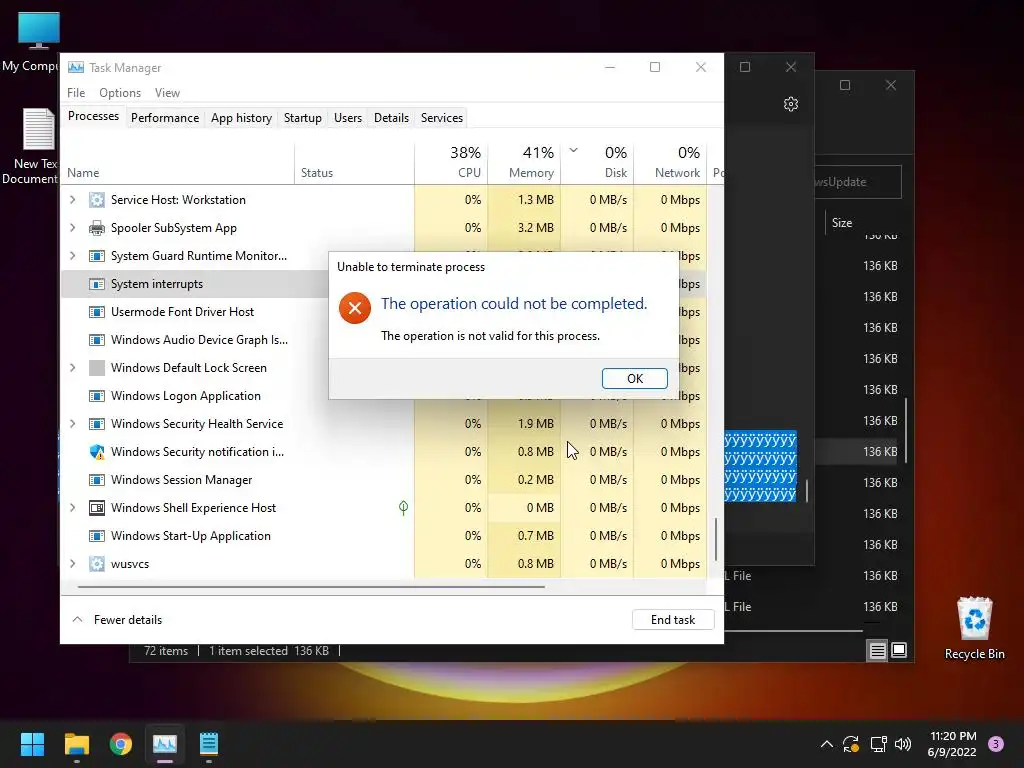Open the Details tab
Image resolution: width=1024 pixels, height=768 pixels.
(391, 118)
